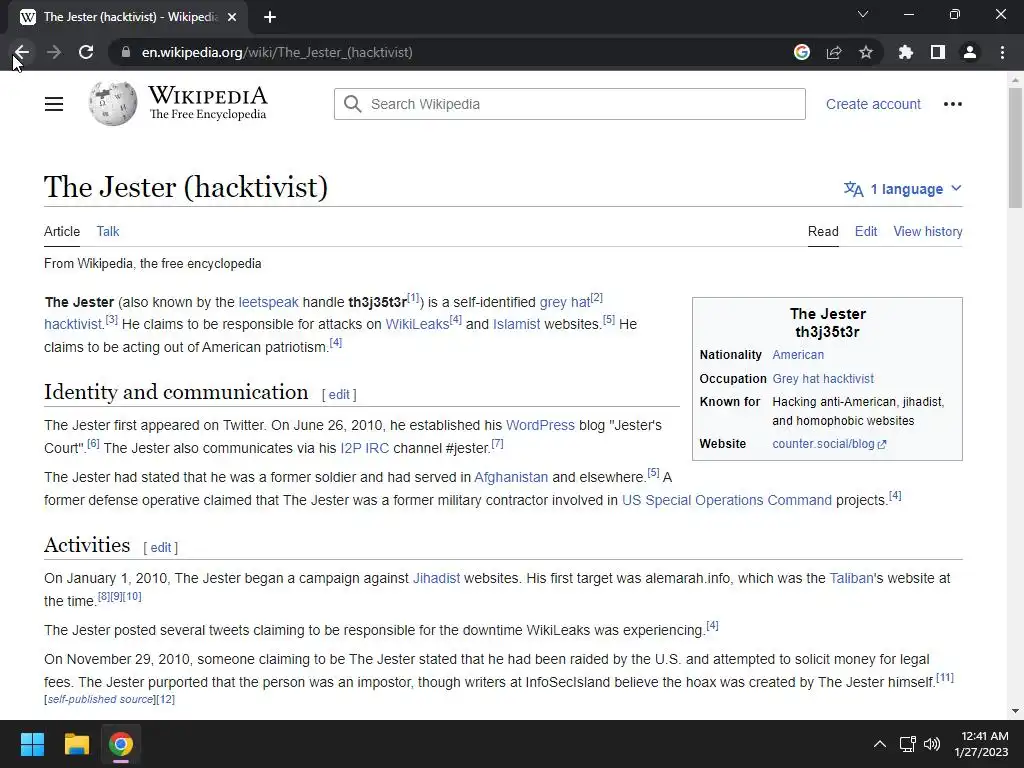This screenshot has width=1024, height=768.
Task: Click the page vertical scrollbar thumb
Action: [x=1015, y=148]
